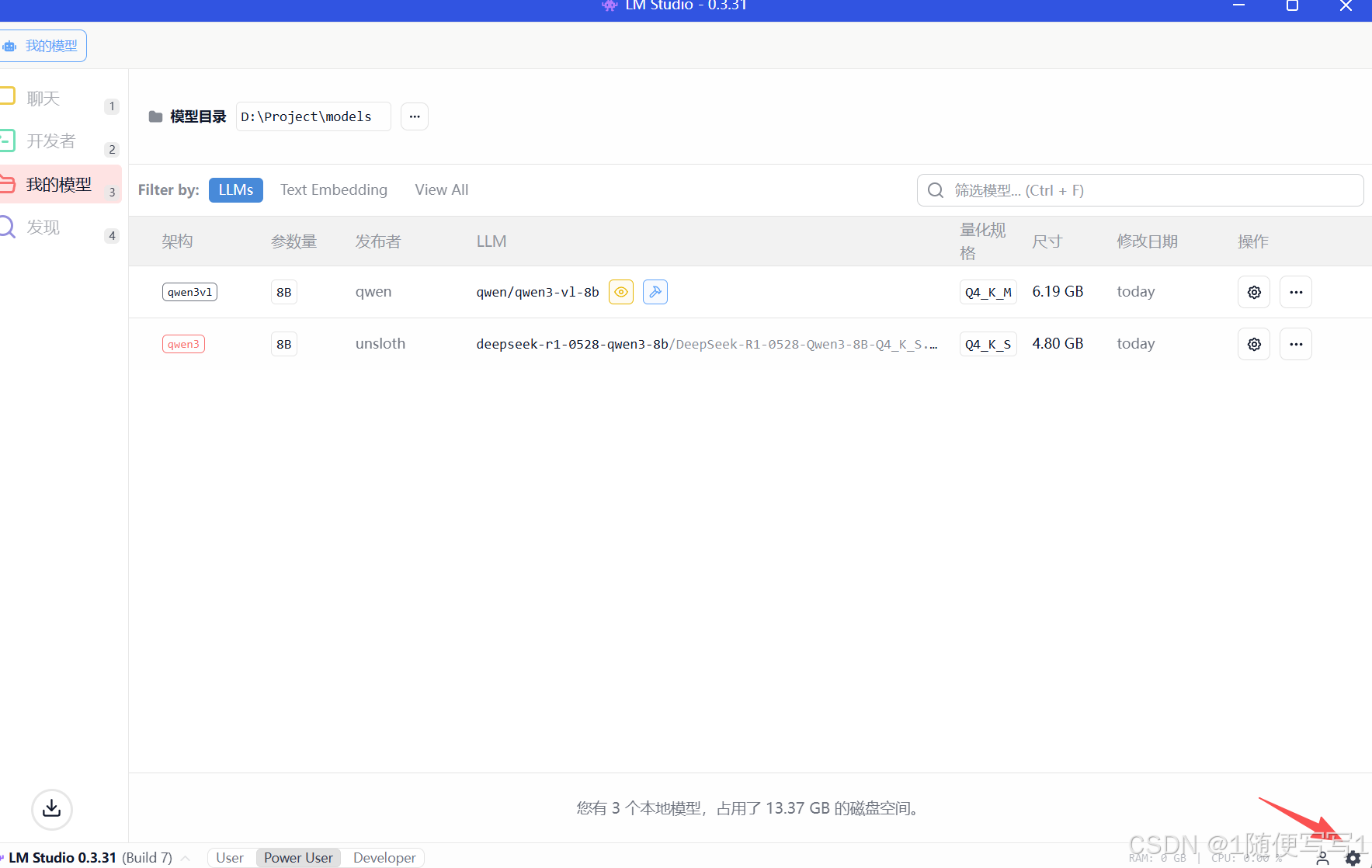1372x868 pixels.
Task: Open the app settings gear at bottom right
Action: 1353,858
